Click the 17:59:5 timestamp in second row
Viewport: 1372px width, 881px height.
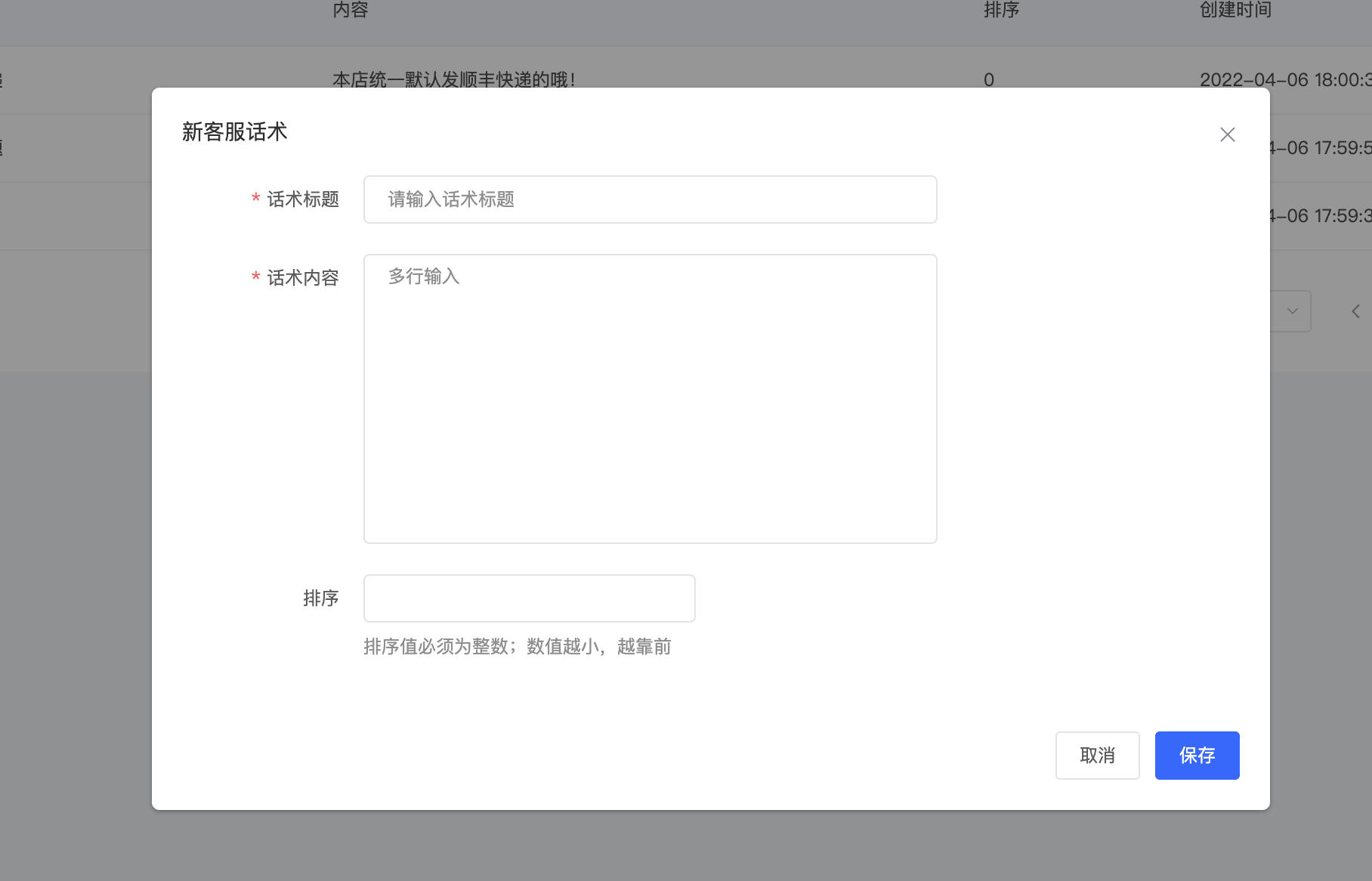tap(1321, 148)
